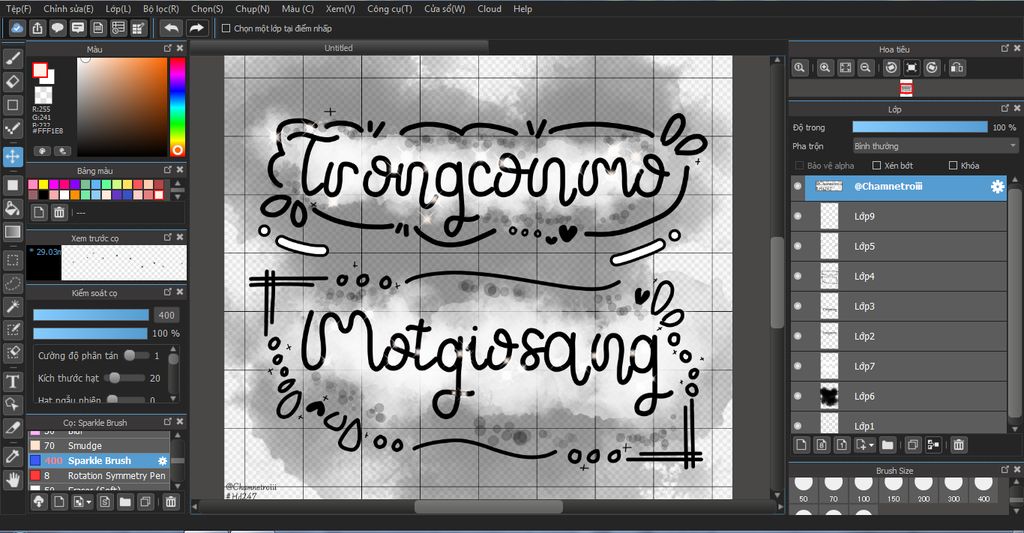
Task: Toggle the 'Khóa' lock checkbox
Action: [953, 165]
